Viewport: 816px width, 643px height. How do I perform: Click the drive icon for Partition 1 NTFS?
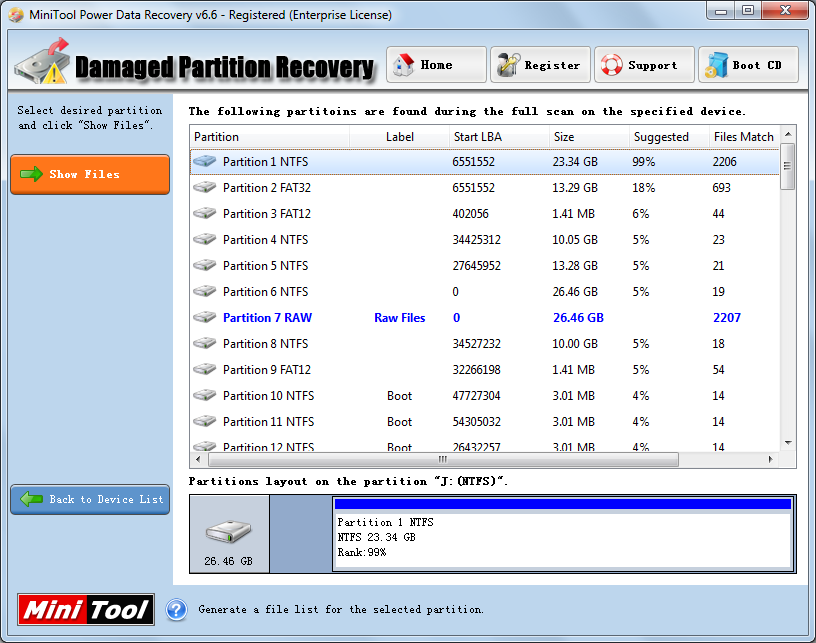click(205, 161)
